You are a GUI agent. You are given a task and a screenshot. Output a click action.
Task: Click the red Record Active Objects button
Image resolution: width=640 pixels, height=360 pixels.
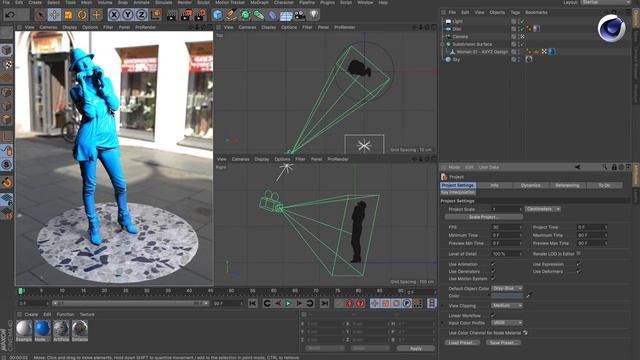click(349, 303)
